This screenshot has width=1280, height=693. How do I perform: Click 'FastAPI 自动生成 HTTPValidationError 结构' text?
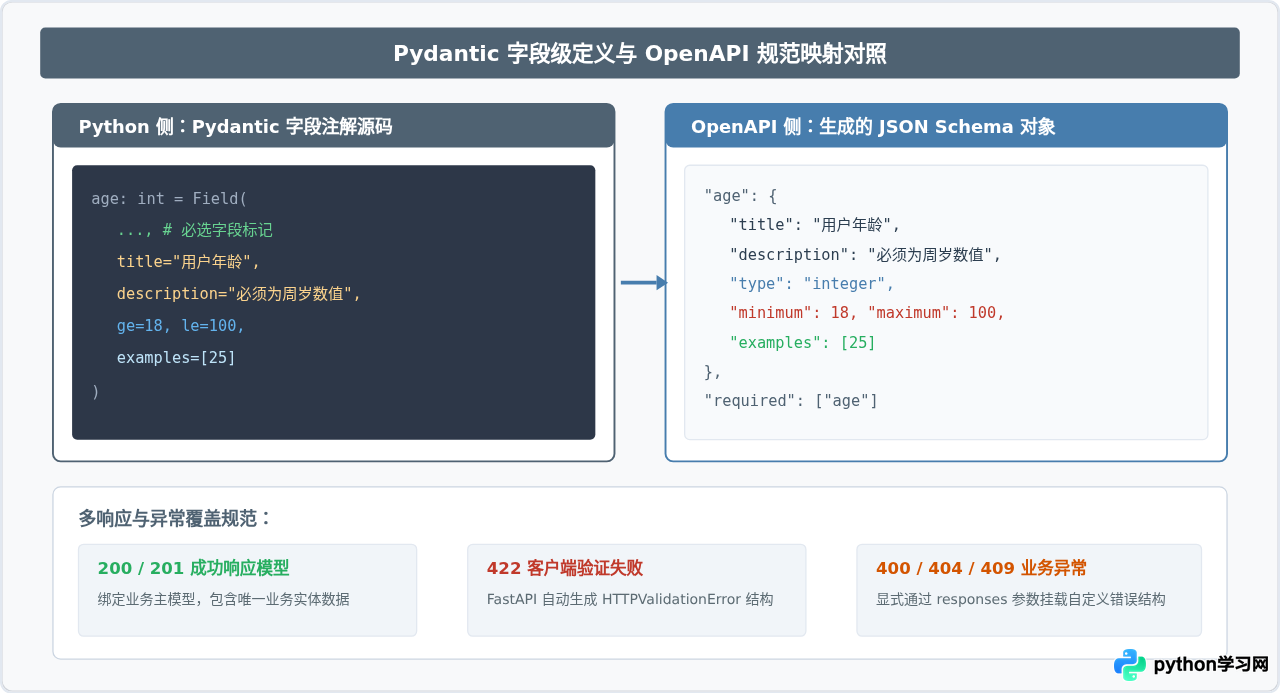pyautogui.click(x=630, y=600)
